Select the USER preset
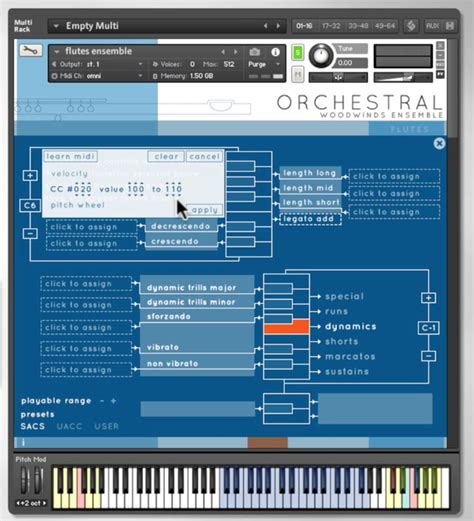This screenshot has width=474, height=521. tap(106, 426)
